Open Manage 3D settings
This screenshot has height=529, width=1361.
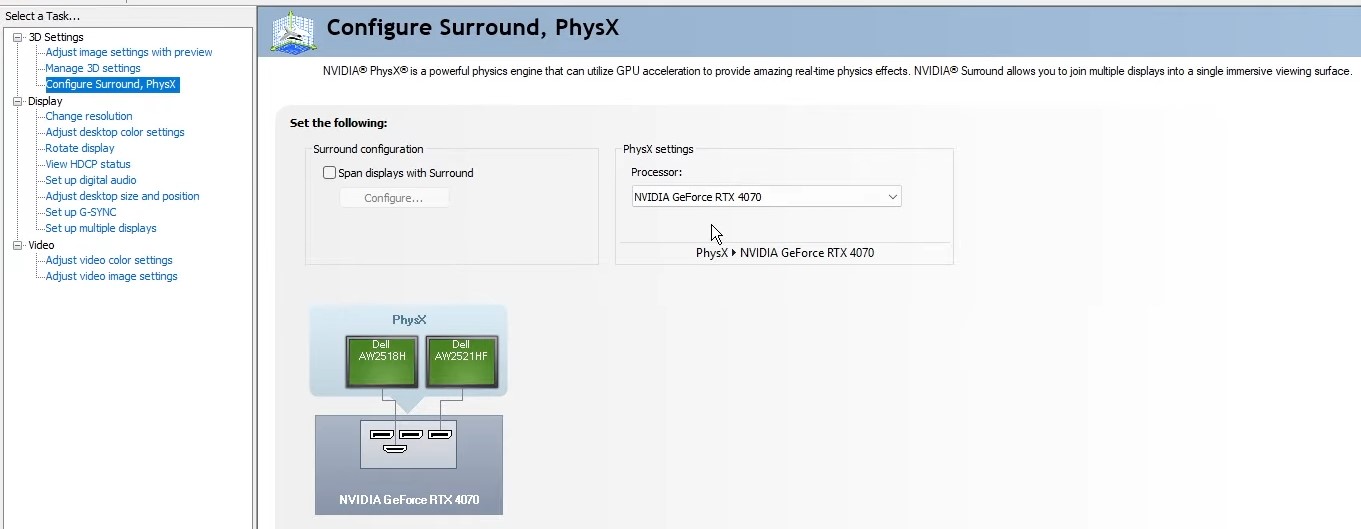point(93,68)
